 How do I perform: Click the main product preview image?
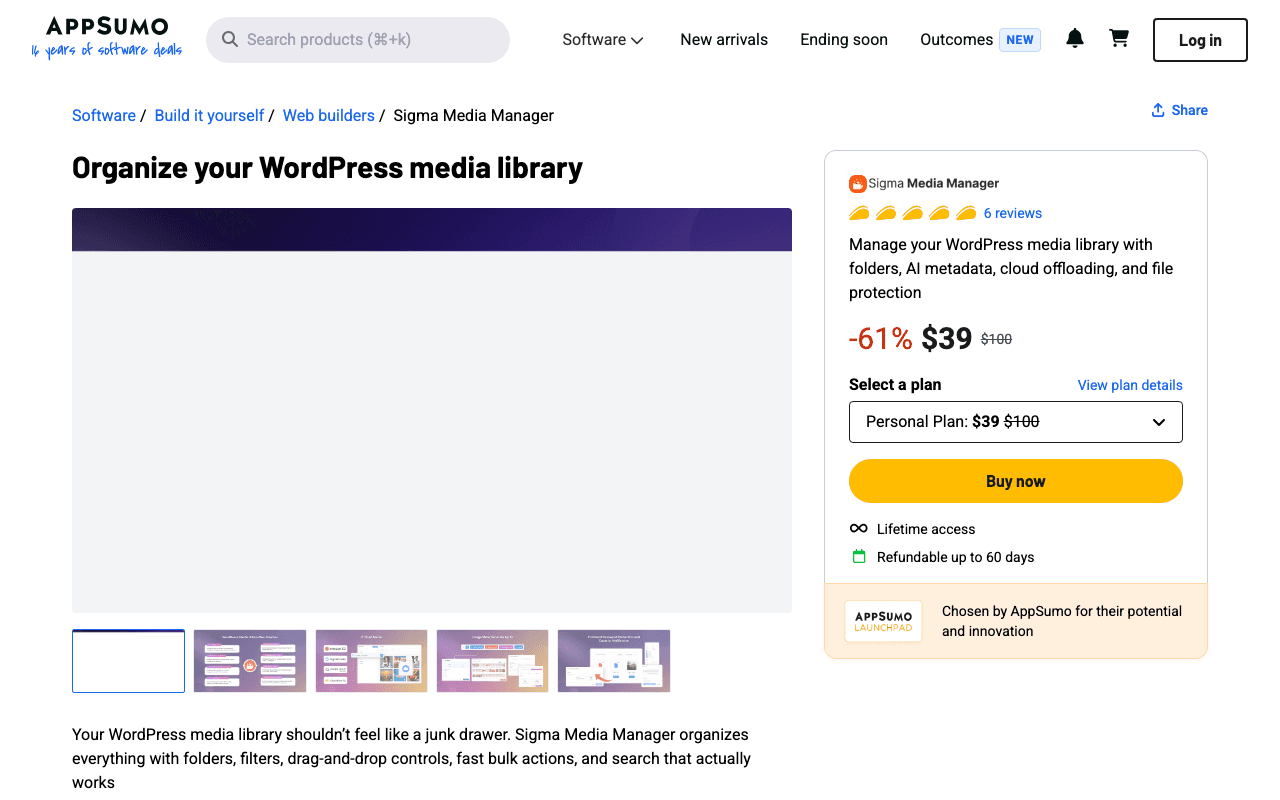click(x=432, y=410)
